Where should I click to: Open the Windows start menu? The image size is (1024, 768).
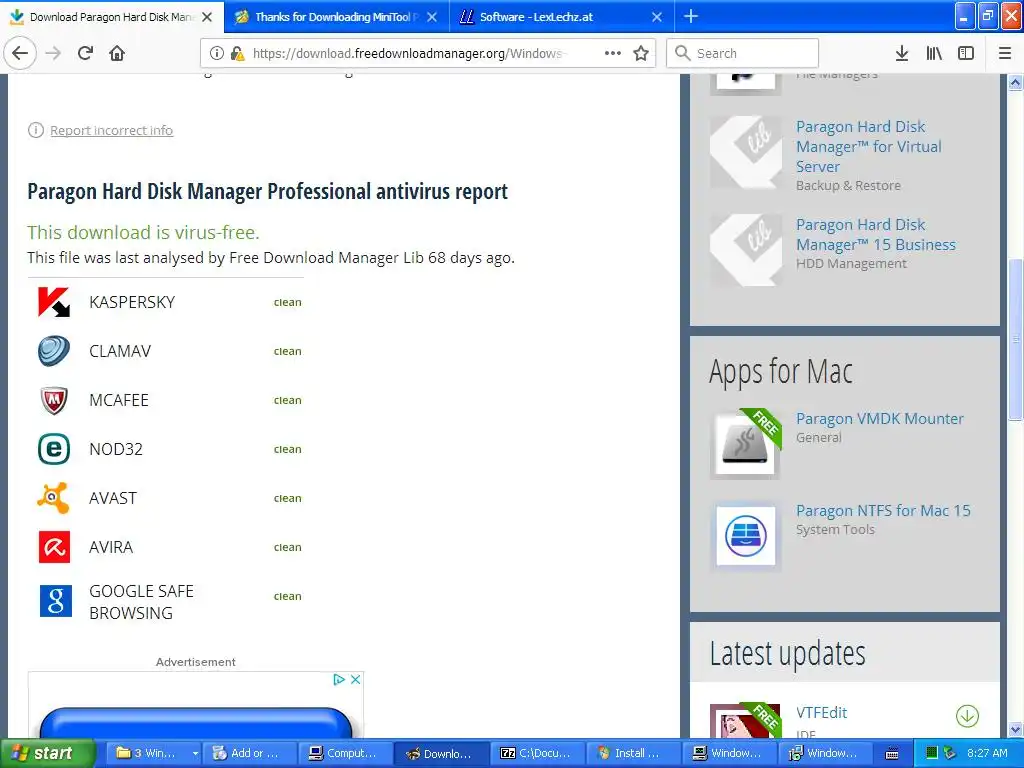click(47, 753)
